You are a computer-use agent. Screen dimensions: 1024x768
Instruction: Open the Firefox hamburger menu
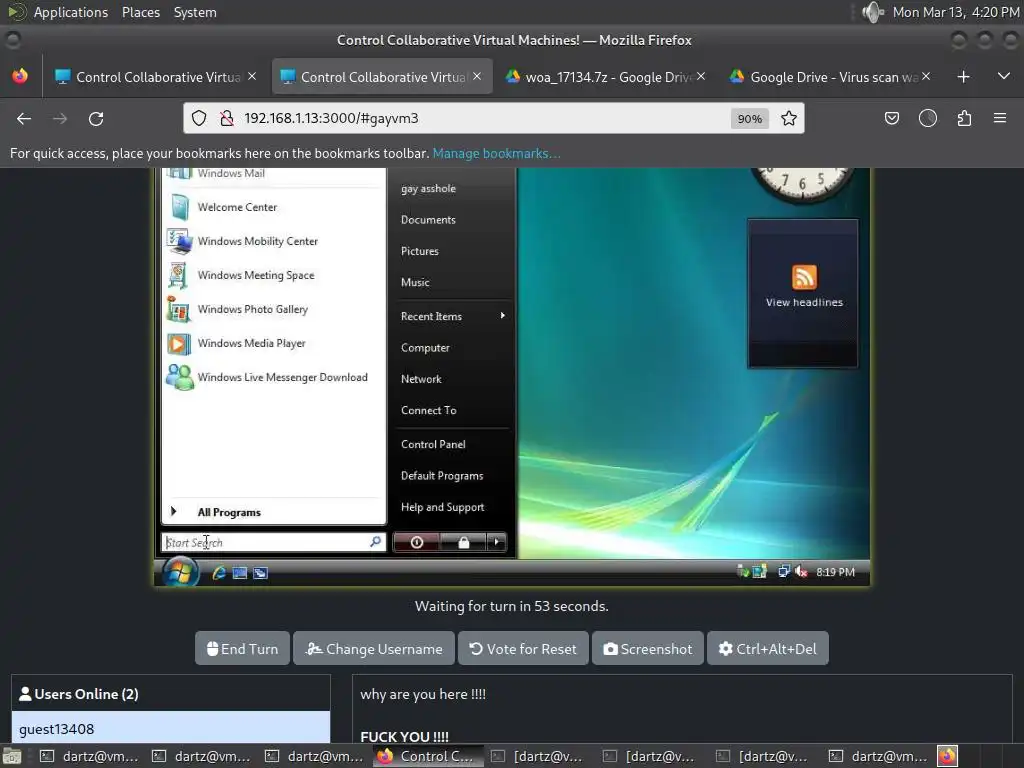(1000, 118)
